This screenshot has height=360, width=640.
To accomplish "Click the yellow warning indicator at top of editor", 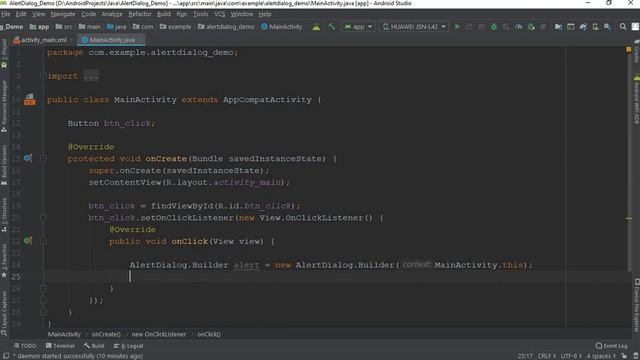I will (x=629, y=49).
